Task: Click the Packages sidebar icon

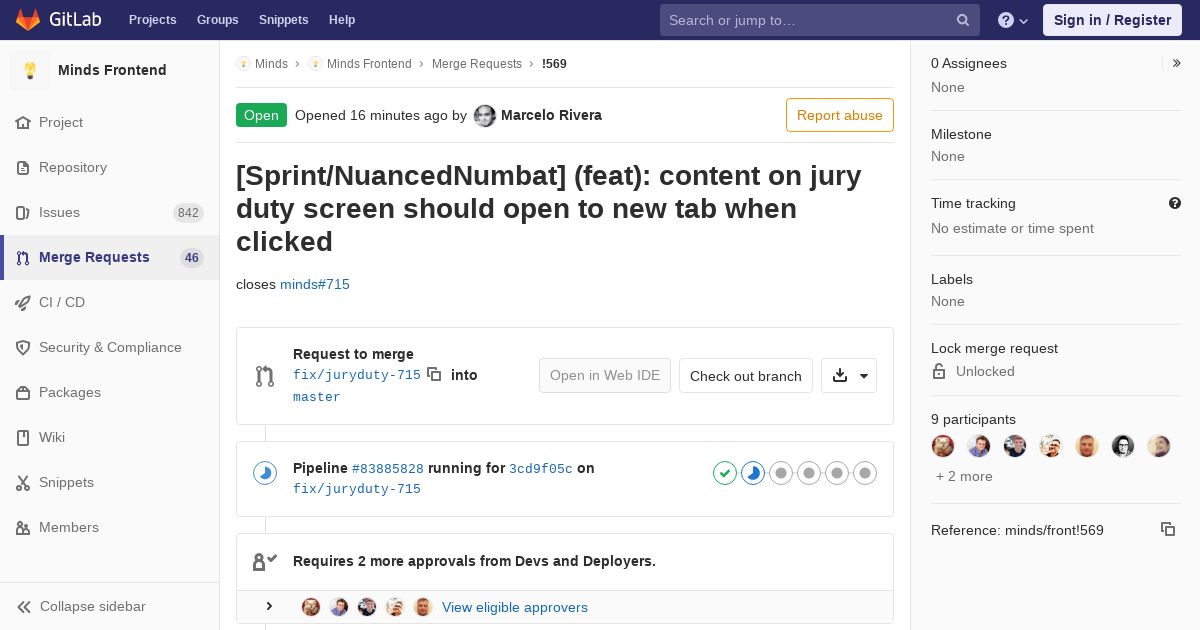Action: tap(23, 392)
